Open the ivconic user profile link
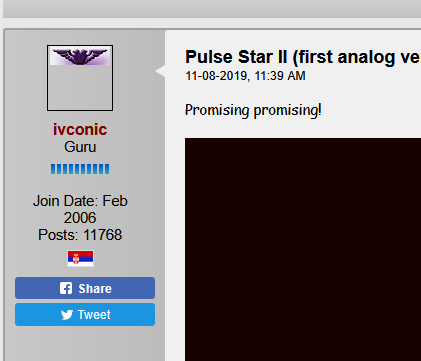421x361 pixels. click(x=80, y=129)
